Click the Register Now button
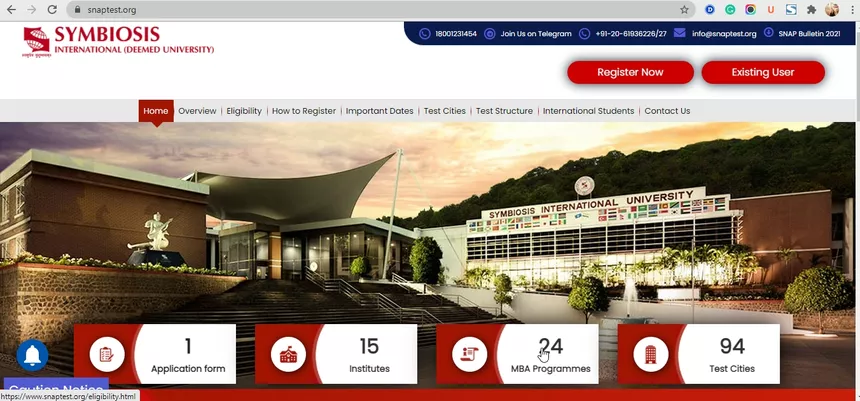This screenshot has width=860, height=401. [x=630, y=72]
